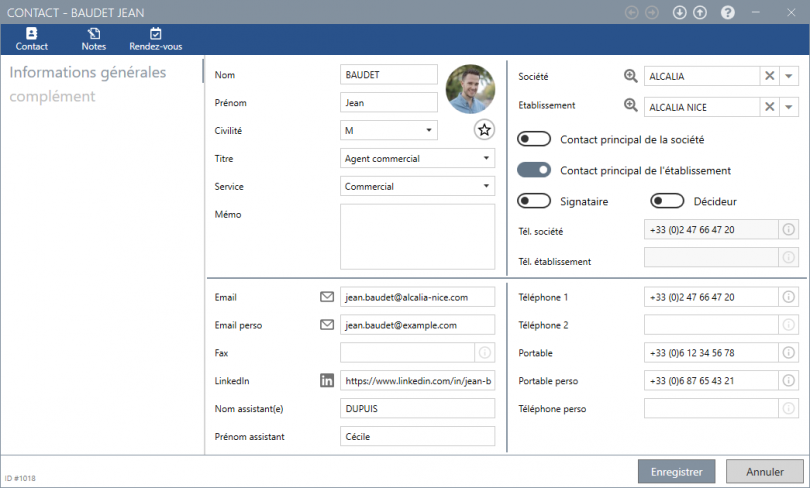Screen dimensions: 810x488
Task: Mark contact as favorite with star icon
Action: click(x=484, y=130)
